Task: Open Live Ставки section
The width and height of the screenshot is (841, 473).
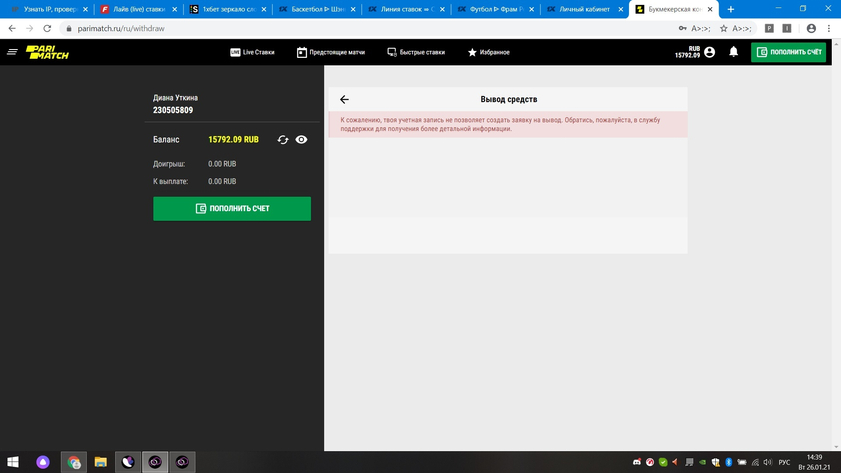Action: click(x=252, y=52)
